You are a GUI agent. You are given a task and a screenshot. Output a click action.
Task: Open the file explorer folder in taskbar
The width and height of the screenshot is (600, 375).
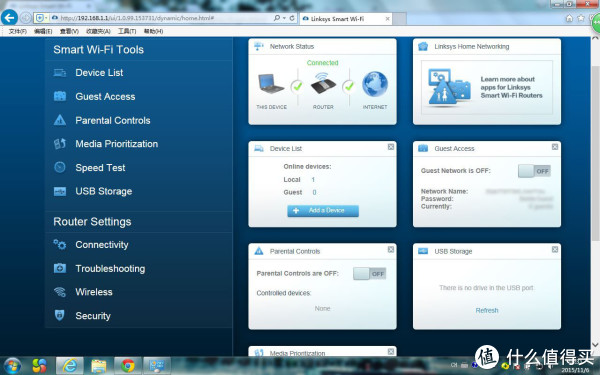point(99,366)
